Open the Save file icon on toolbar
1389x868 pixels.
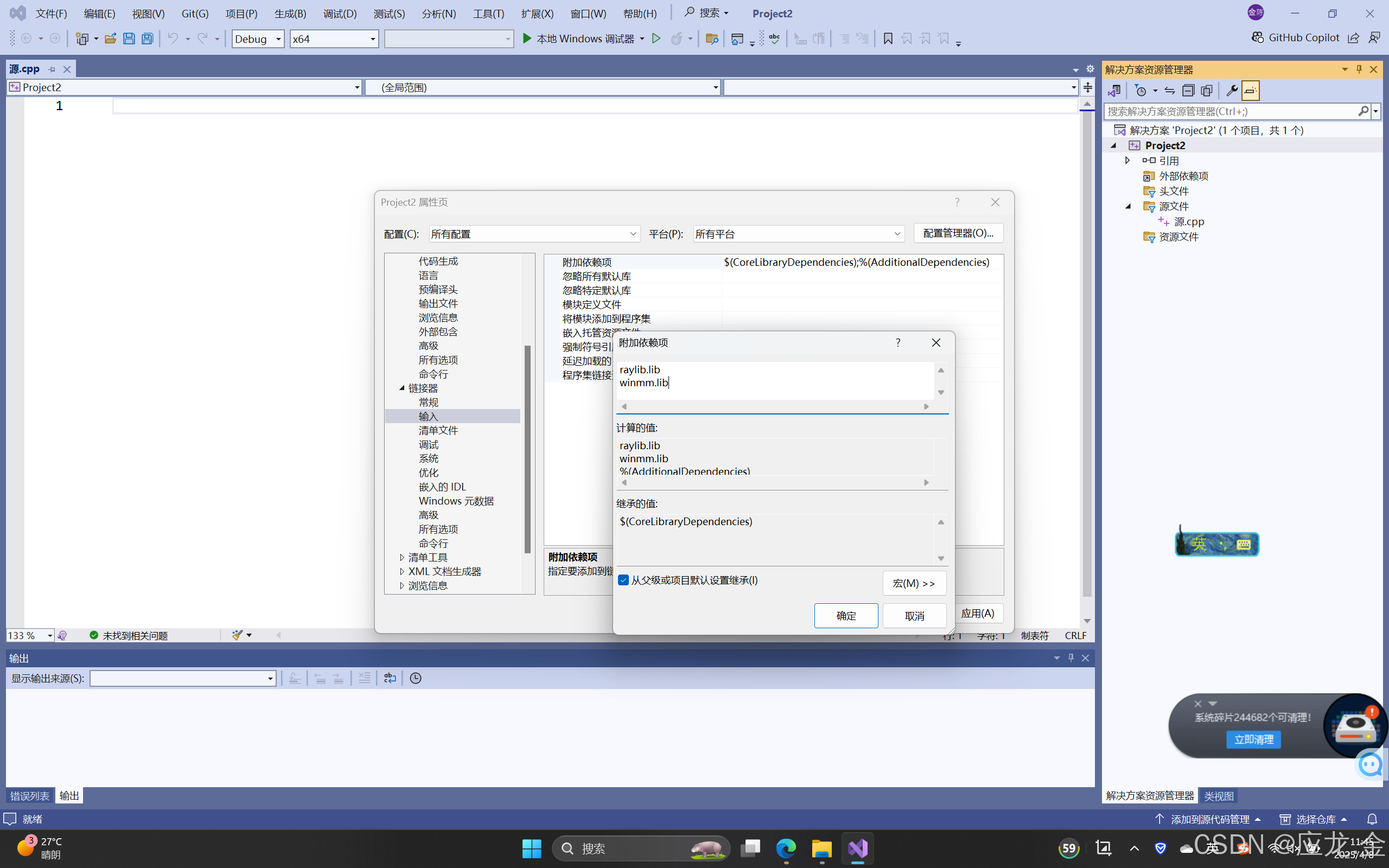tap(129, 38)
